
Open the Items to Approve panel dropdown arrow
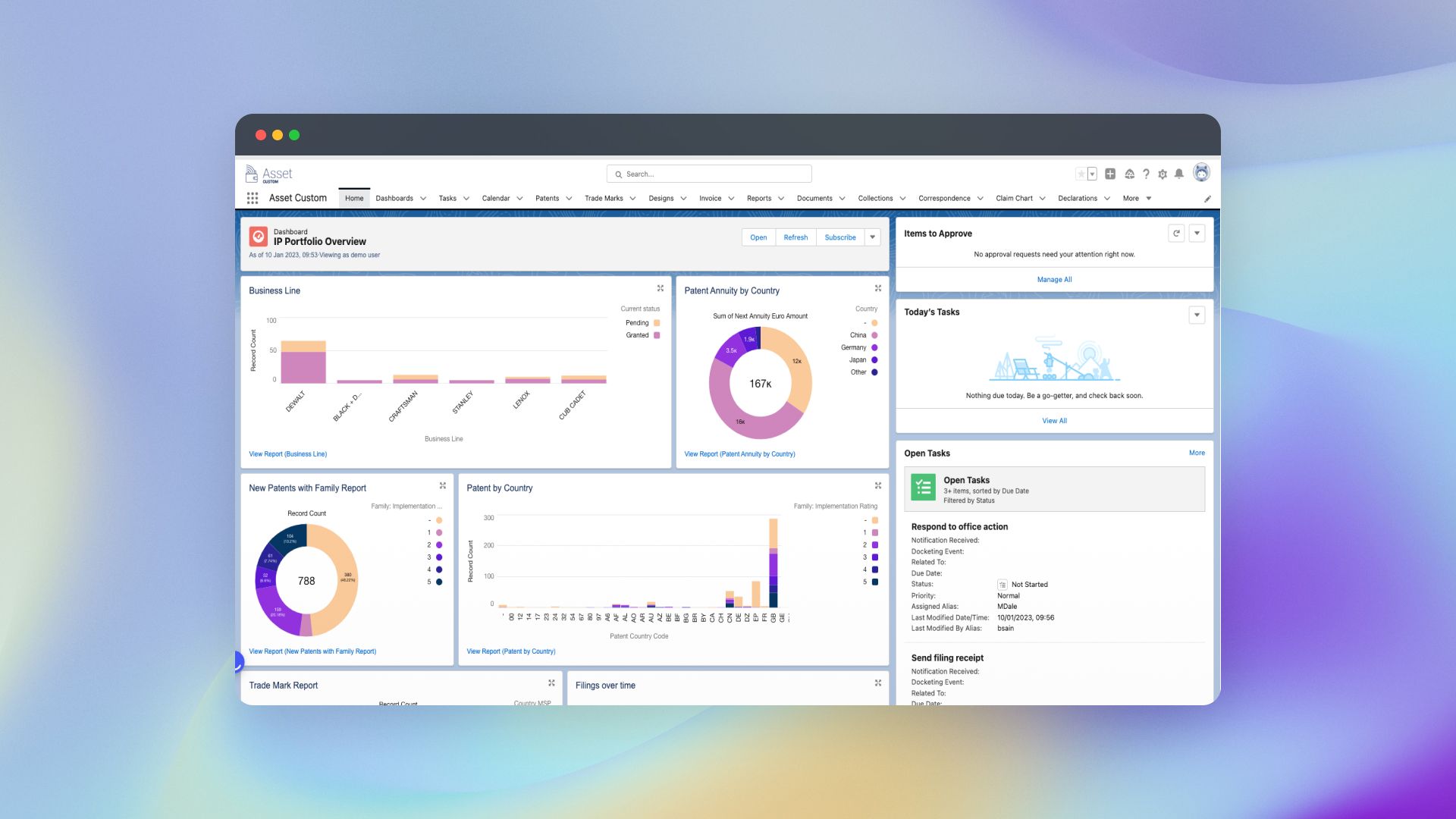point(1197,233)
